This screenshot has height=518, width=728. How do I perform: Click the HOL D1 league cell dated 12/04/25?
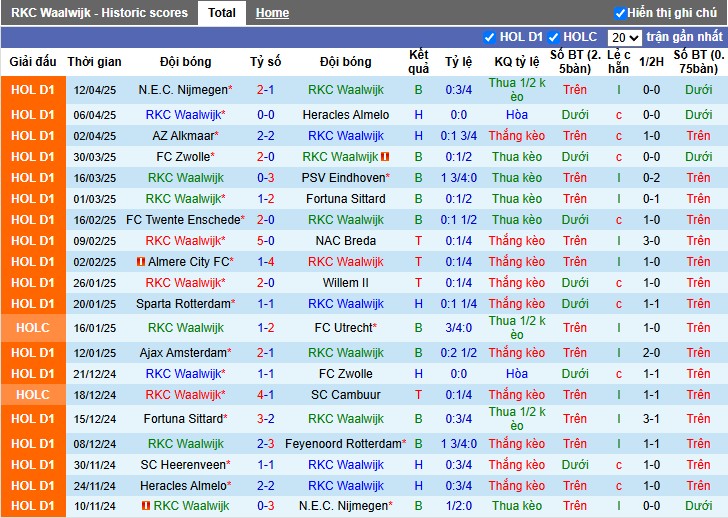pyautogui.click(x=33, y=90)
